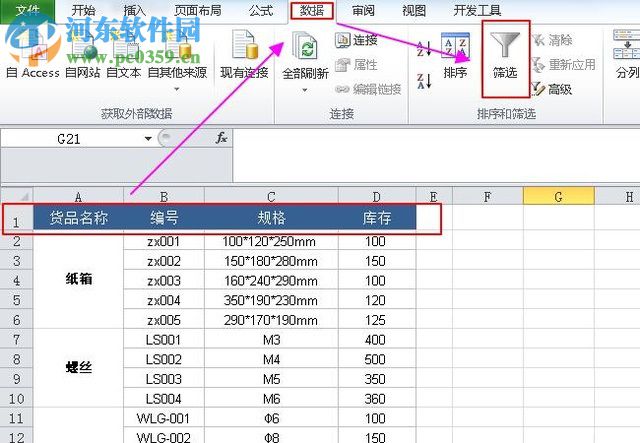Click 清除 to clear filter

(552, 40)
